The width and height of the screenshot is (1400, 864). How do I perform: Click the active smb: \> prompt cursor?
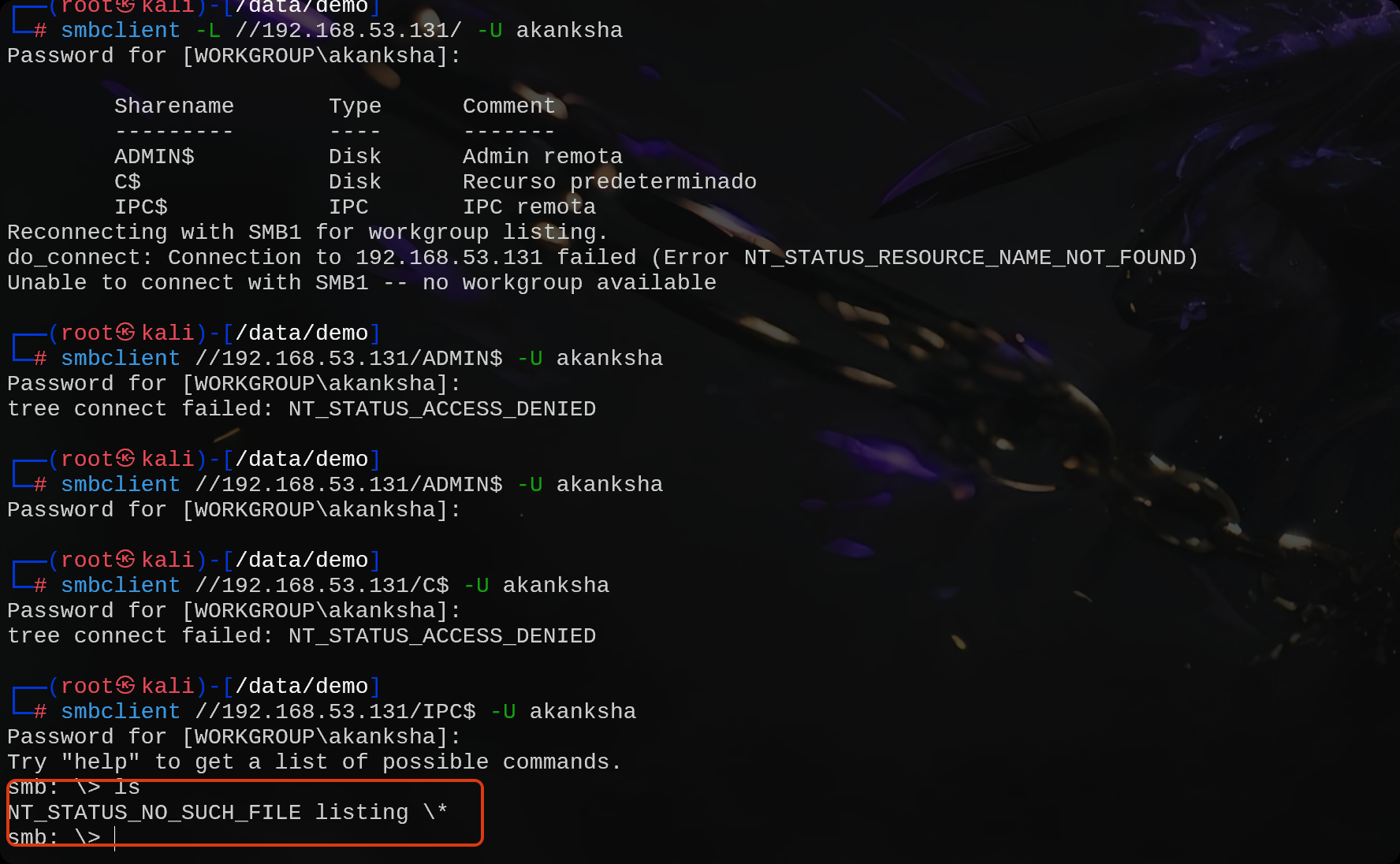[x=115, y=838]
